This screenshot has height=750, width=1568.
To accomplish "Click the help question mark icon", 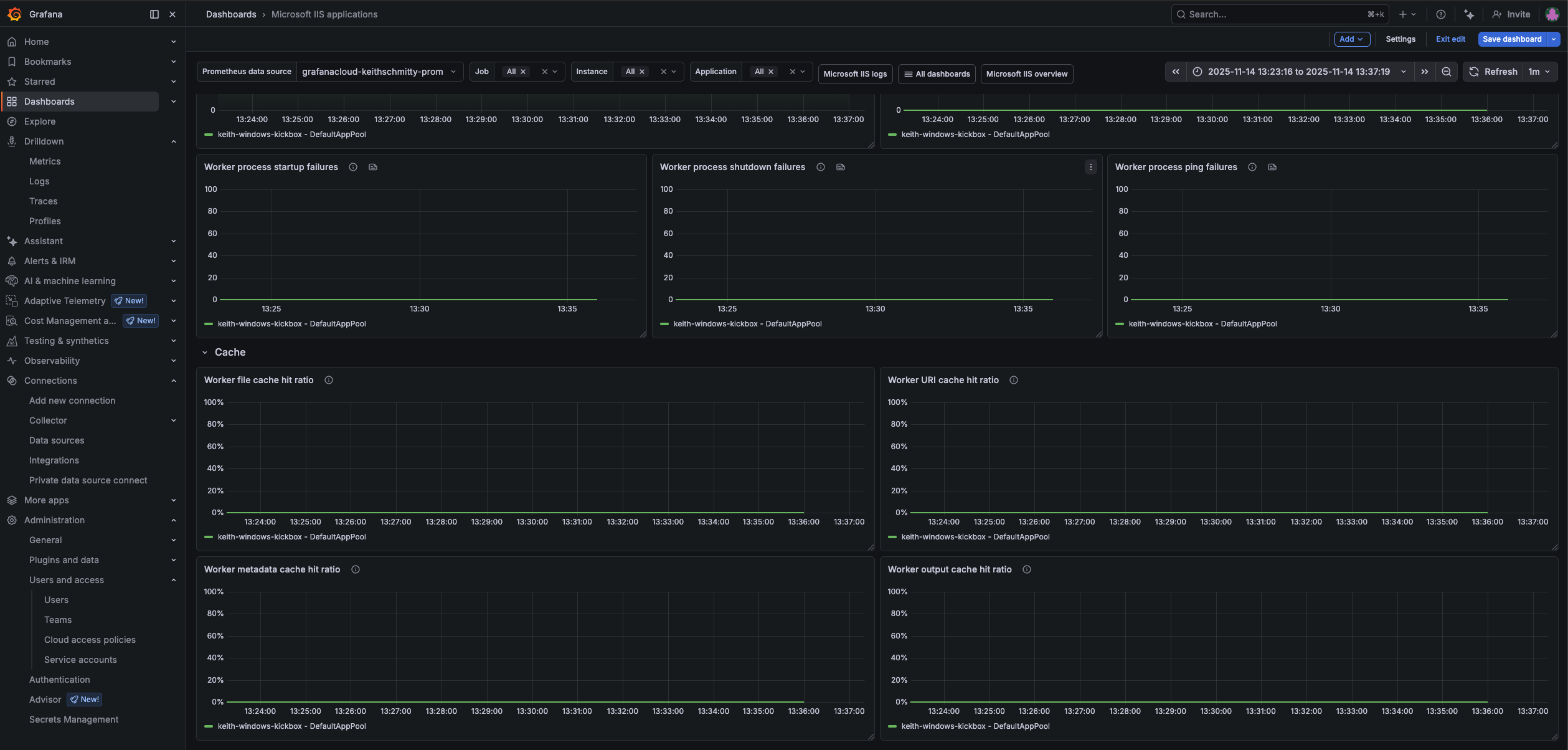I will point(1440,14).
